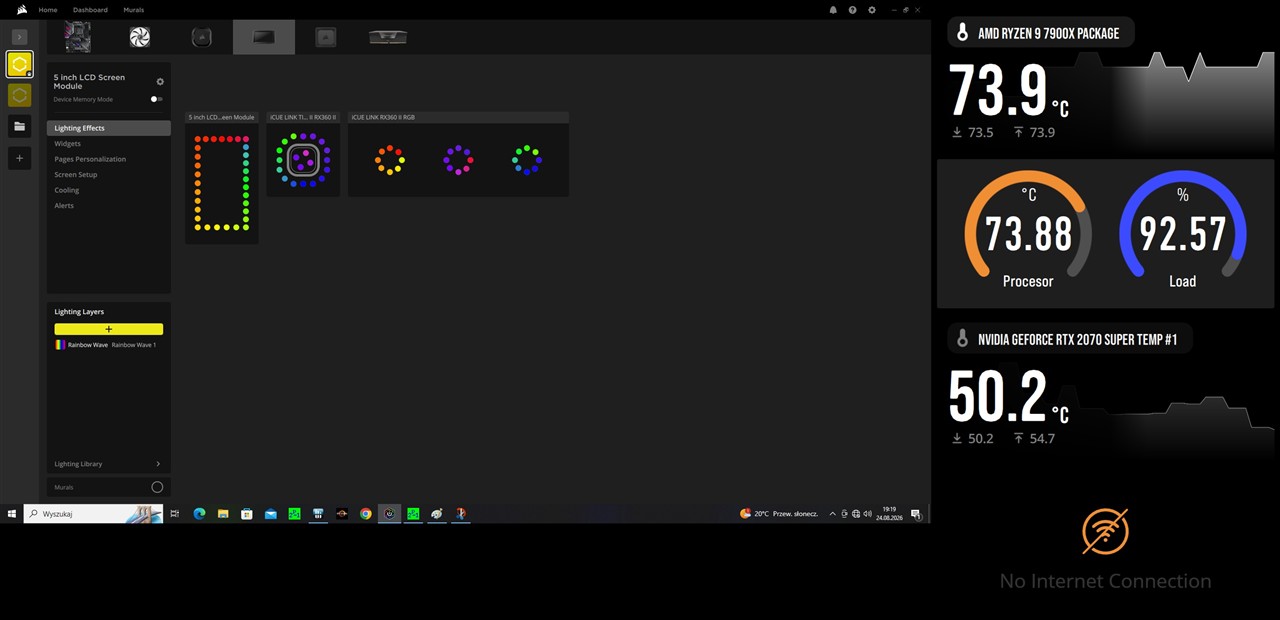Toggle the Murals circle switch
Image resolution: width=1280 pixels, height=620 pixels.
[x=157, y=487]
